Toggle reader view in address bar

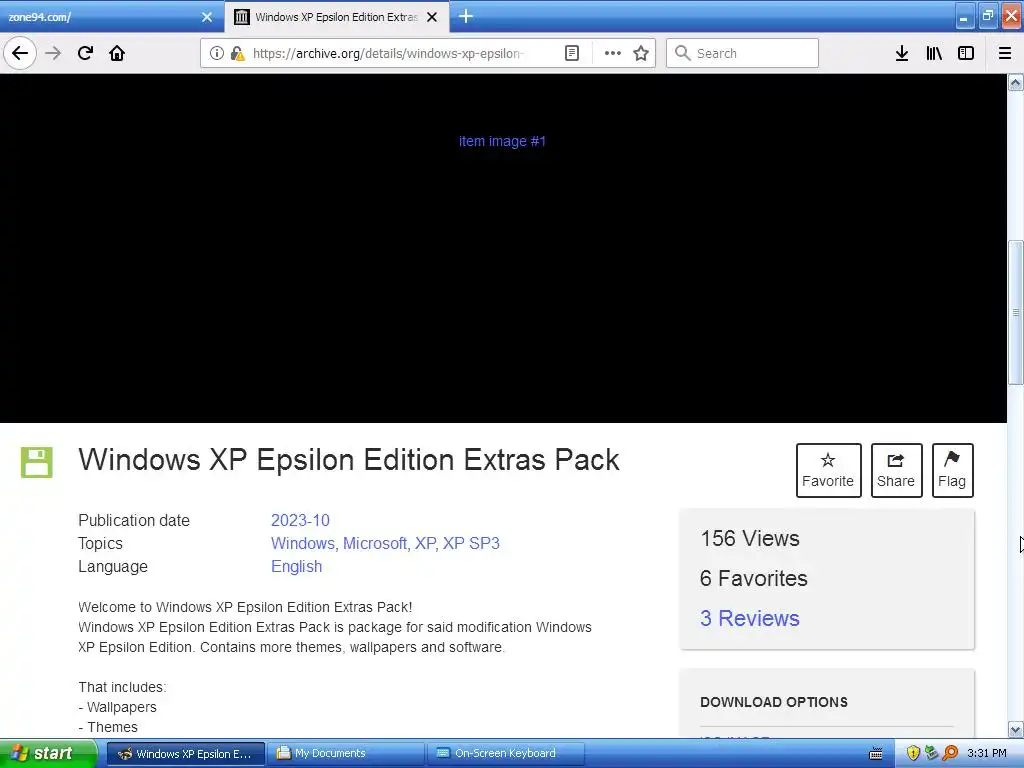pyautogui.click(x=571, y=53)
